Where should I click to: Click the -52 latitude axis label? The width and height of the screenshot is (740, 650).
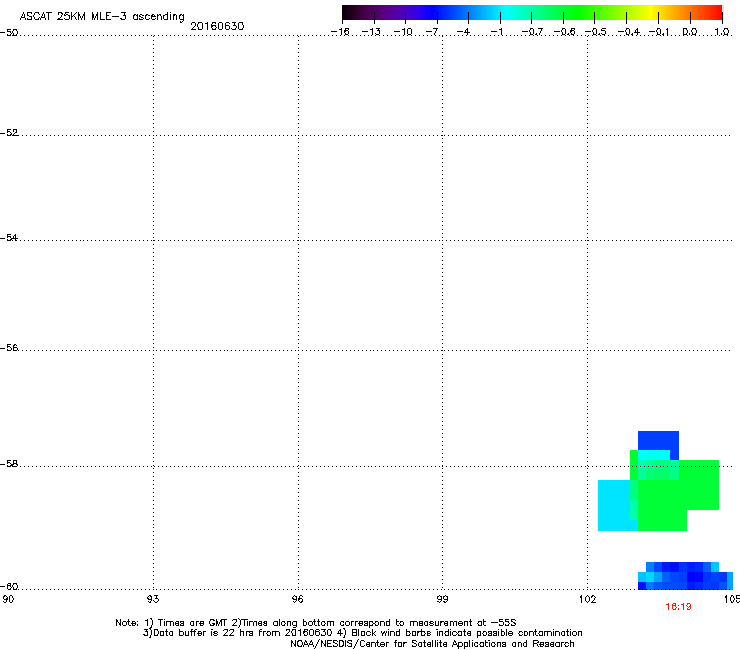tap(9, 133)
